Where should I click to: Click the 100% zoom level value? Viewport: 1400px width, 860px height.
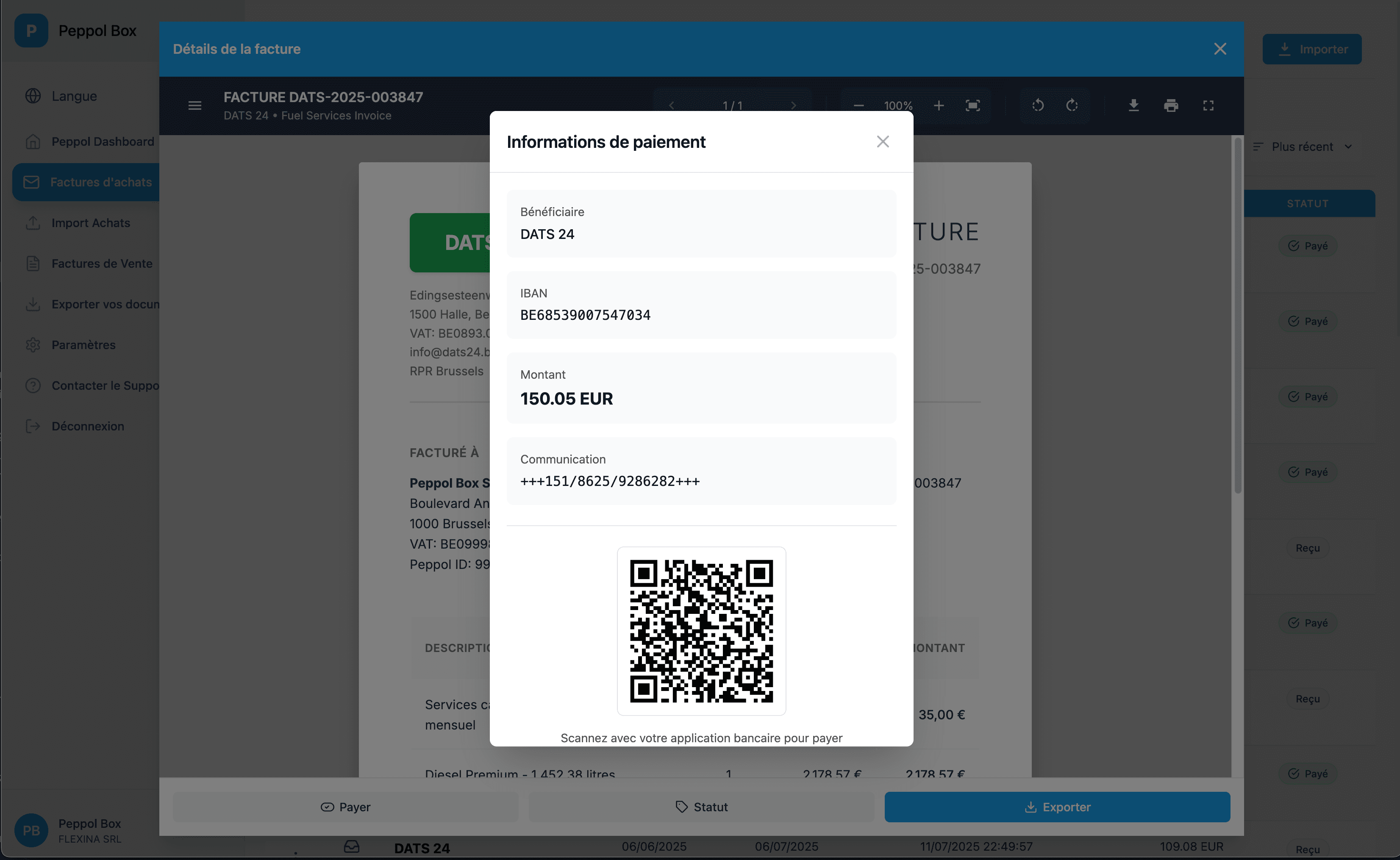[898, 105]
